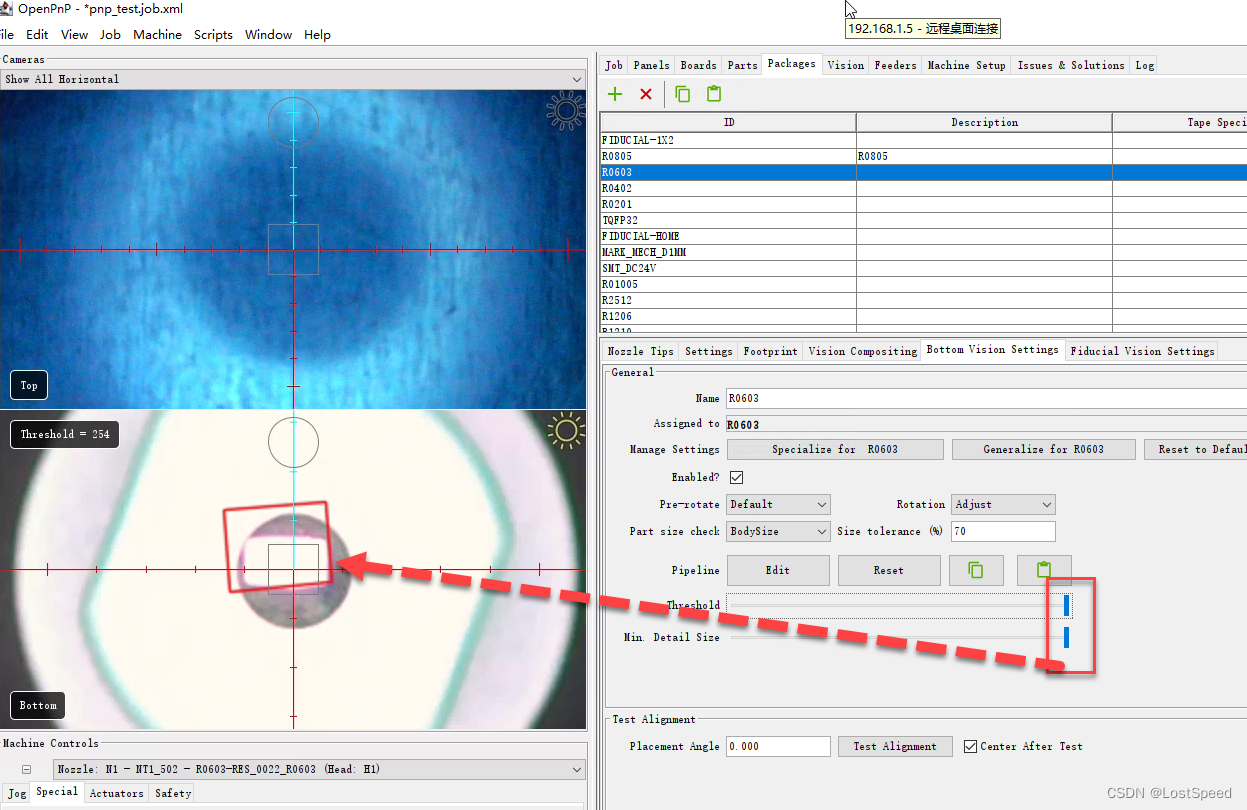Click Generalize for R0603 button
Screen dimensions: 1247x810
1043,449
